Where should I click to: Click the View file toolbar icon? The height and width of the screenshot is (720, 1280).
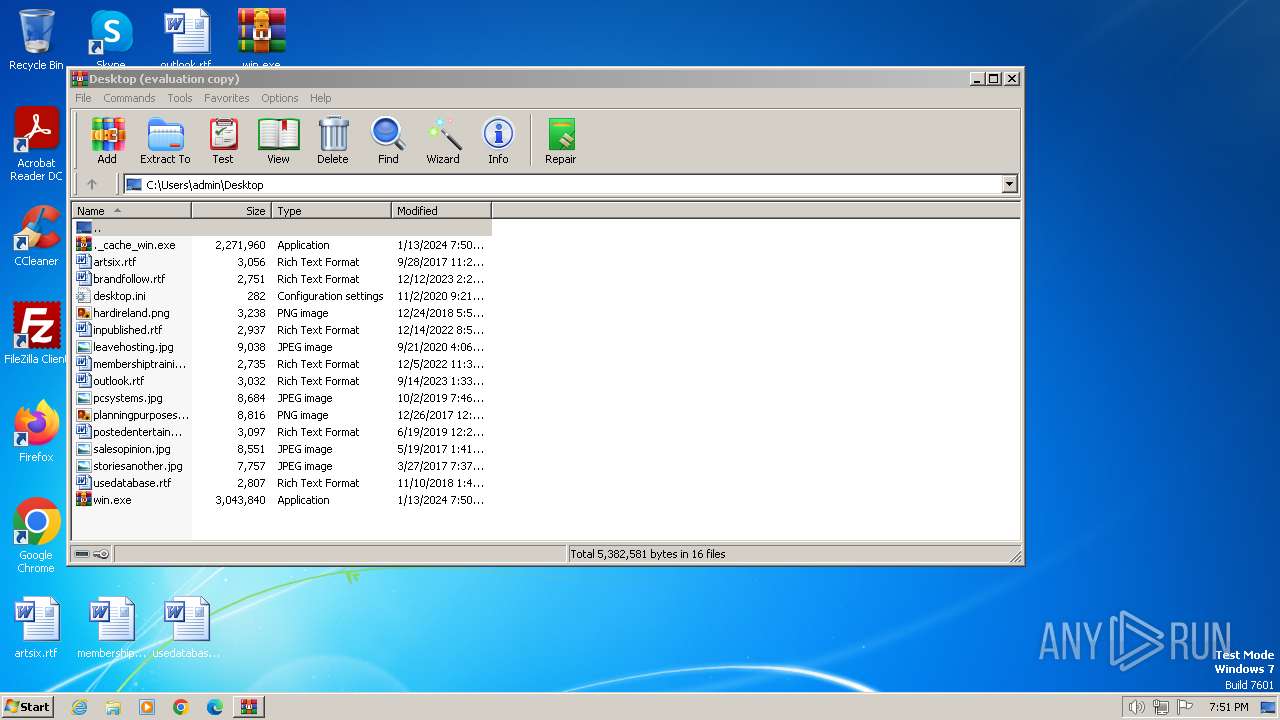coord(278,141)
